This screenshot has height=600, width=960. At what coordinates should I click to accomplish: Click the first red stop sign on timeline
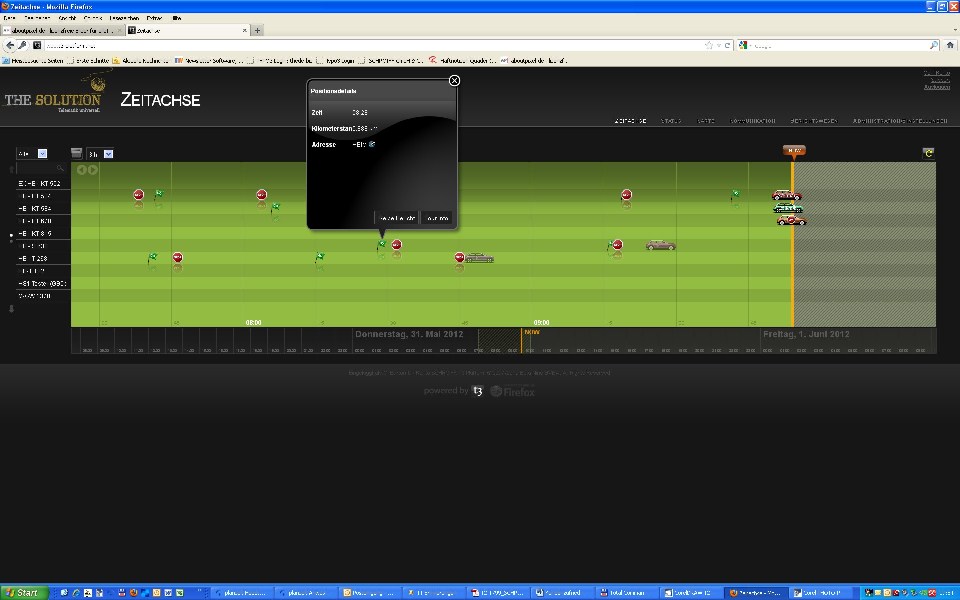[x=138, y=195]
